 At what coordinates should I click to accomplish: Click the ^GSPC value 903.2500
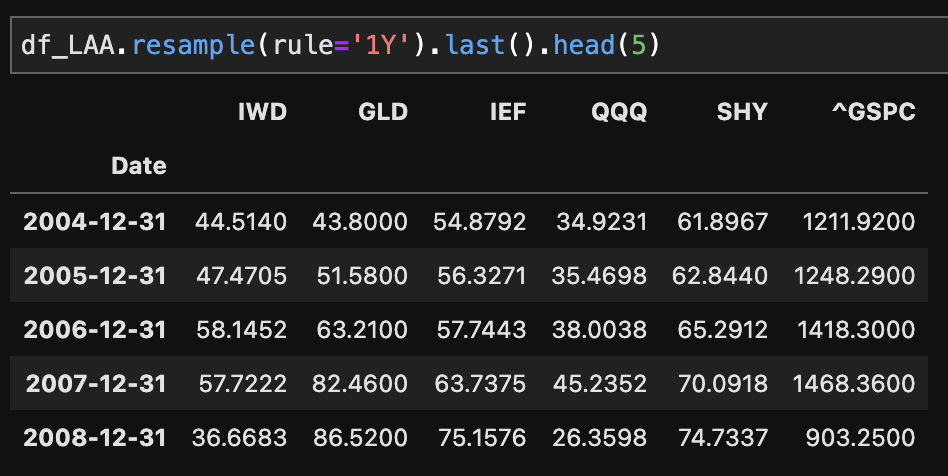point(860,437)
